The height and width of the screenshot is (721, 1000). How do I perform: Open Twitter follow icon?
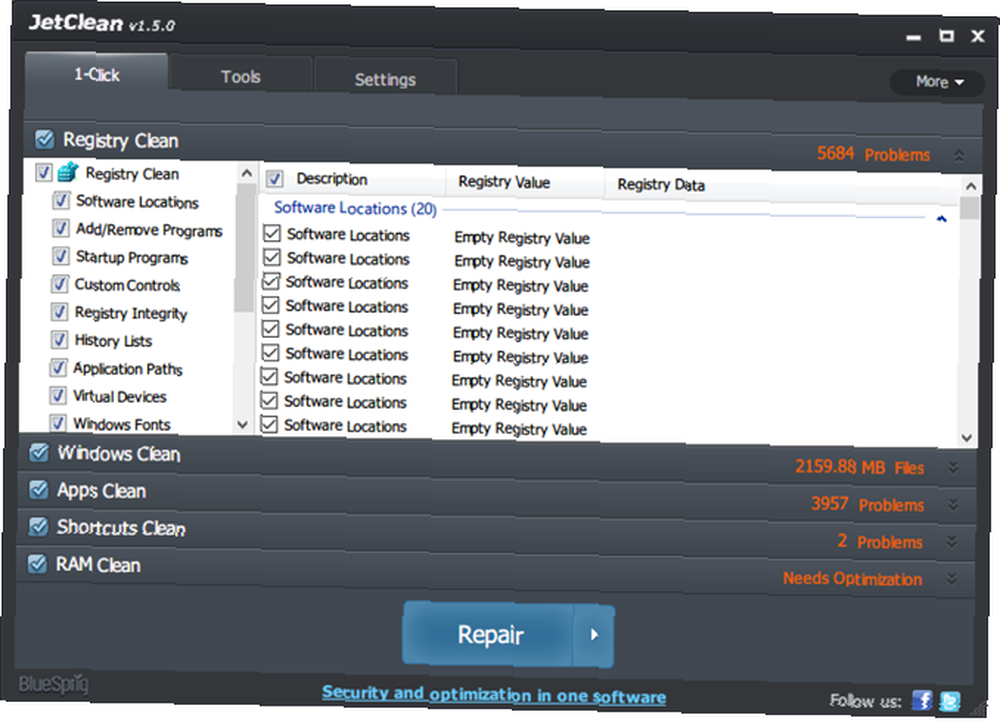950,701
